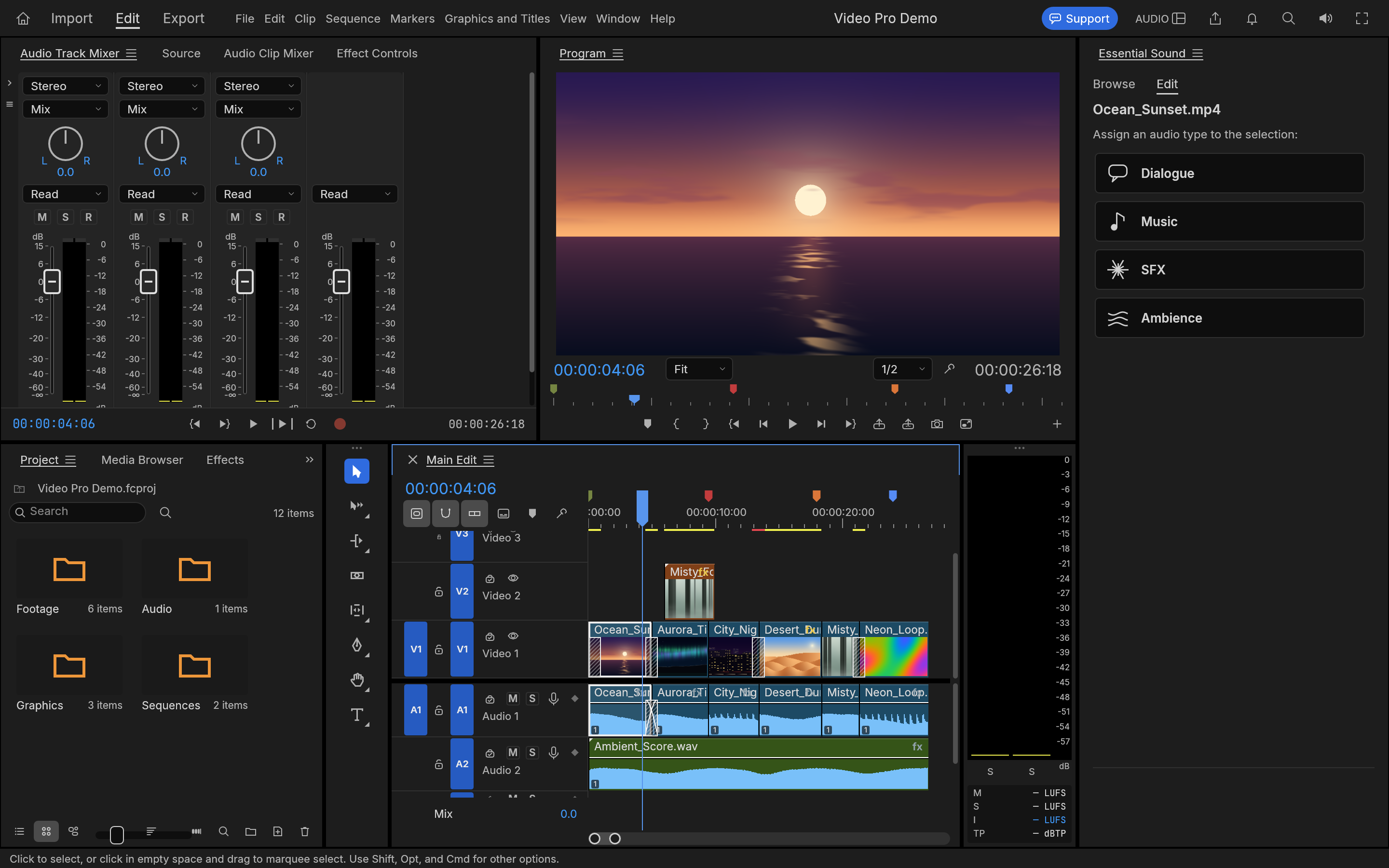The width and height of the screenshot is (1389, 868).
Task: Click the Lift button in Program monitor
Action: (x=879, y=424)
